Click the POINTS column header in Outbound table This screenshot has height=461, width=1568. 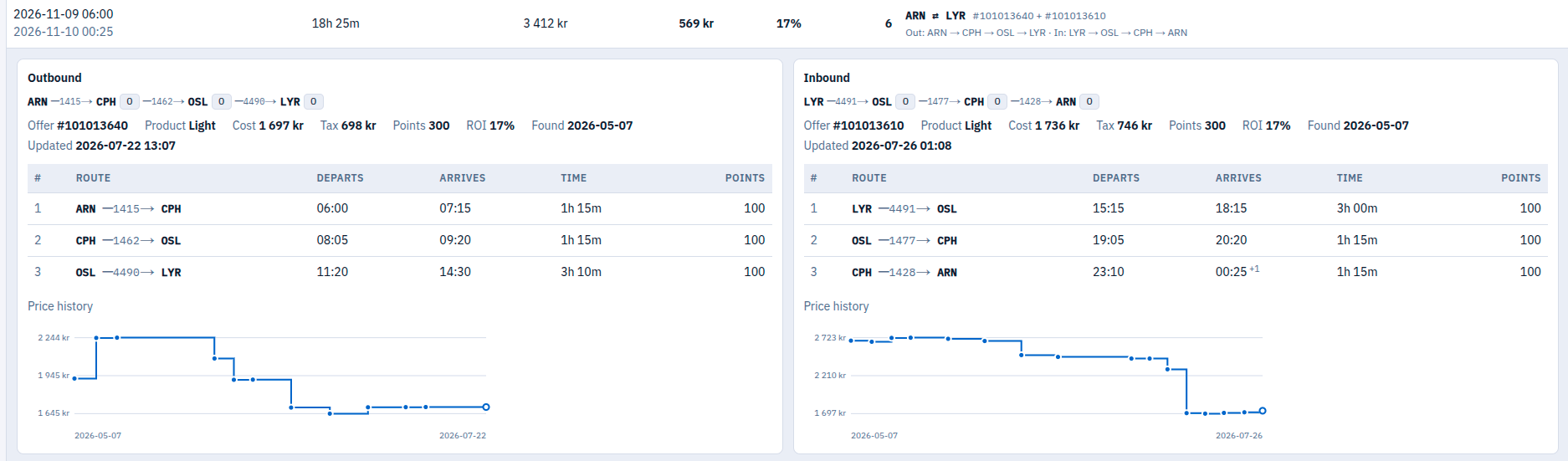tap(745, 178)
